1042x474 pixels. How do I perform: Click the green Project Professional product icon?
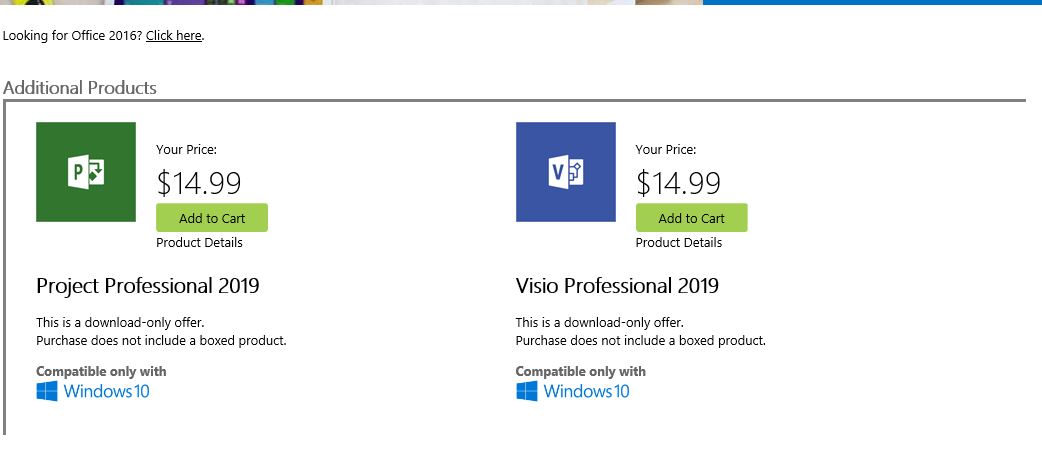coord(85,172)
